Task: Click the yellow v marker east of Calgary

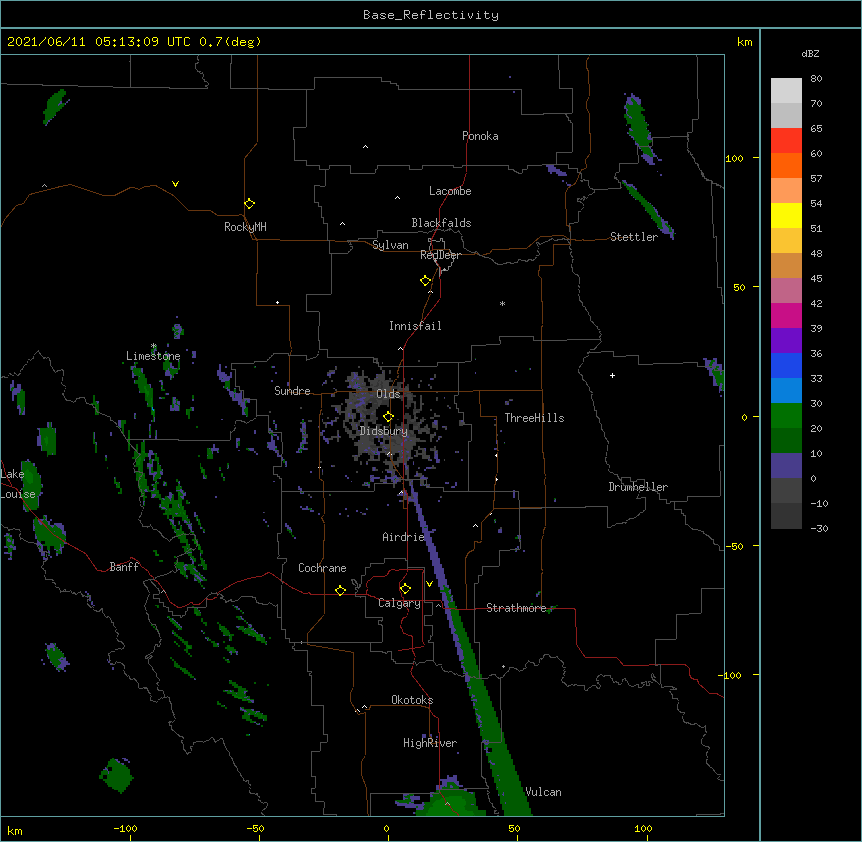Action: tap(429, 584)
